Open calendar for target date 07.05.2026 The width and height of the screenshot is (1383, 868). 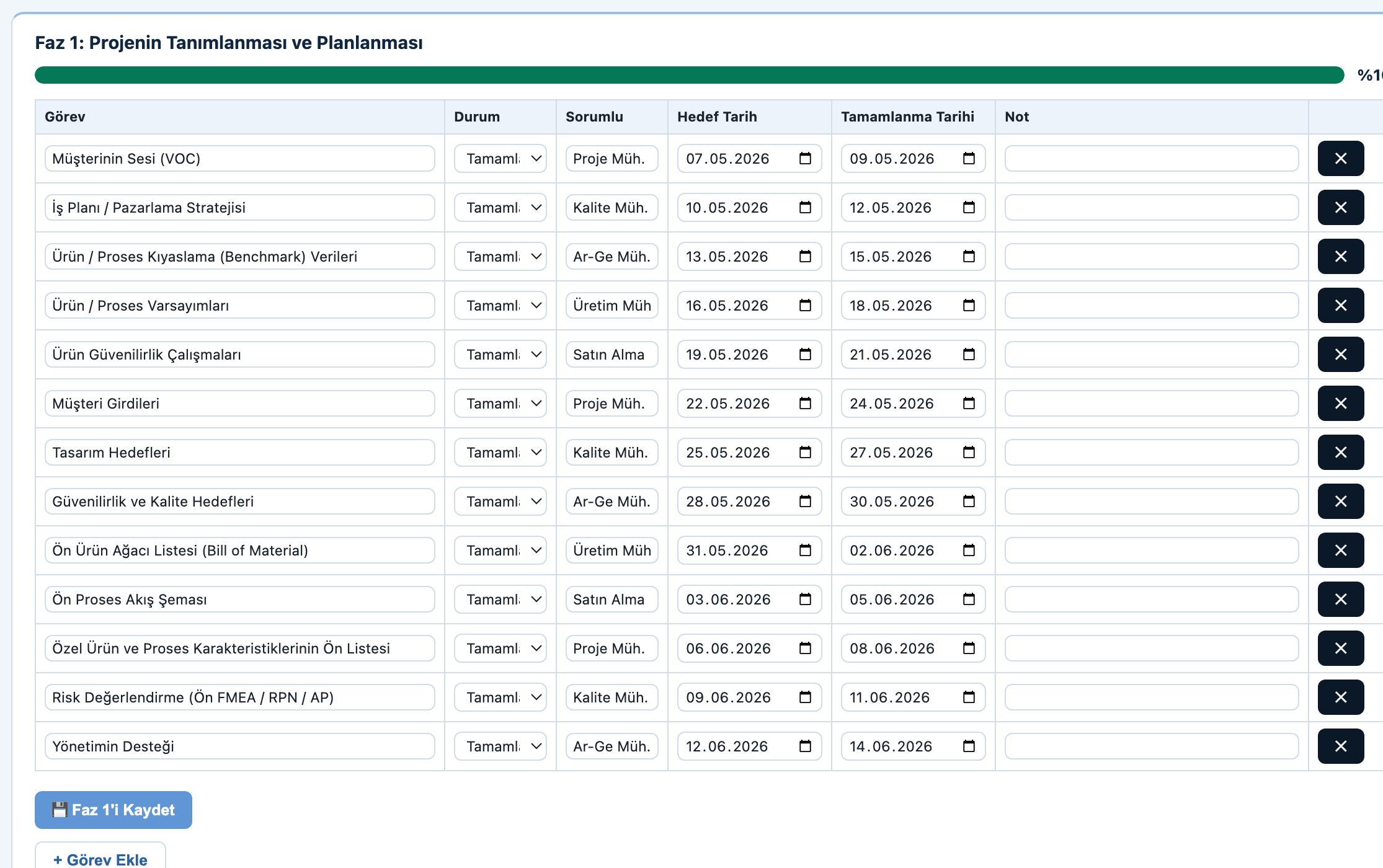(805, 159)
